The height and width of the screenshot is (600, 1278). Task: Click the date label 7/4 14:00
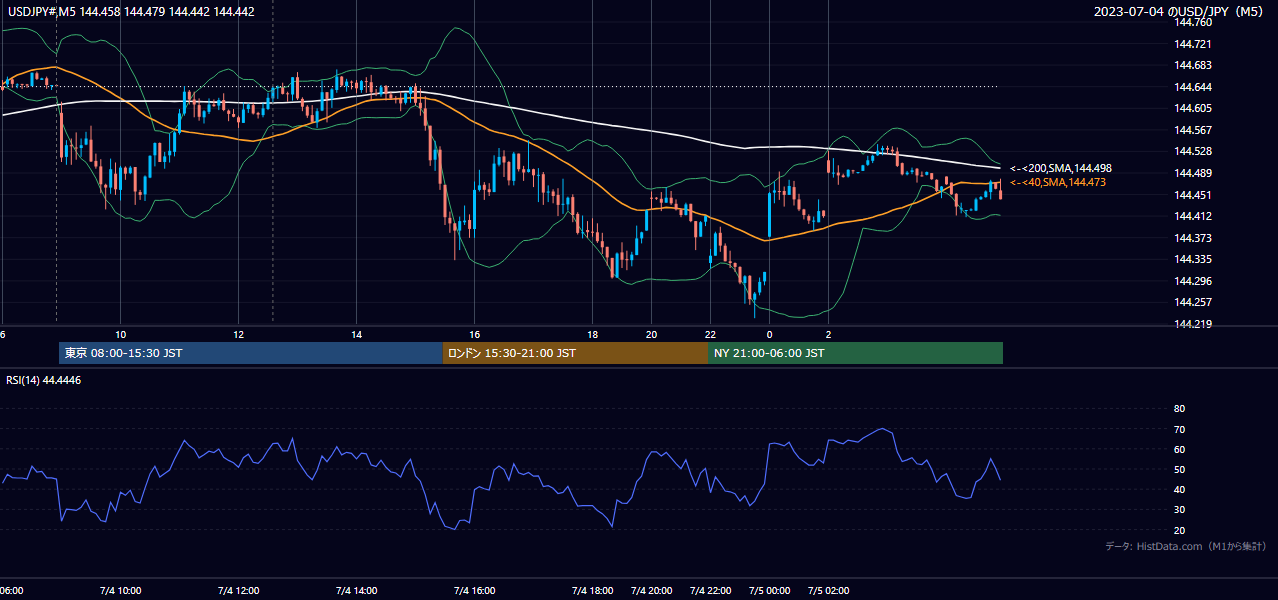[x=357, y=591]
